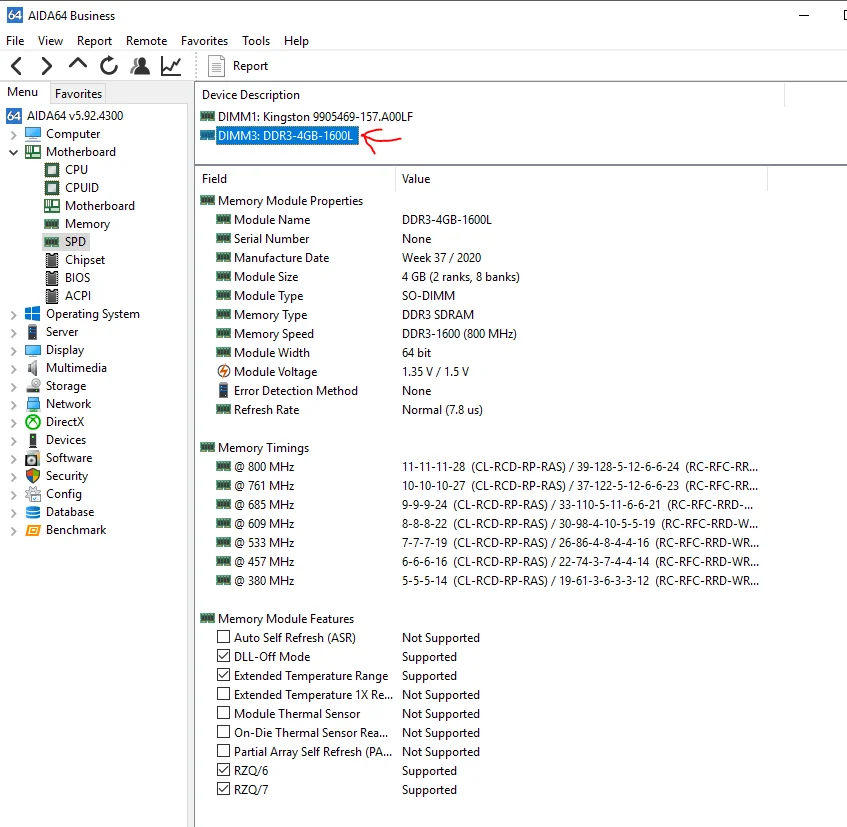Expand the Multimedia tree node
The image size is (847, 827).
14,369
